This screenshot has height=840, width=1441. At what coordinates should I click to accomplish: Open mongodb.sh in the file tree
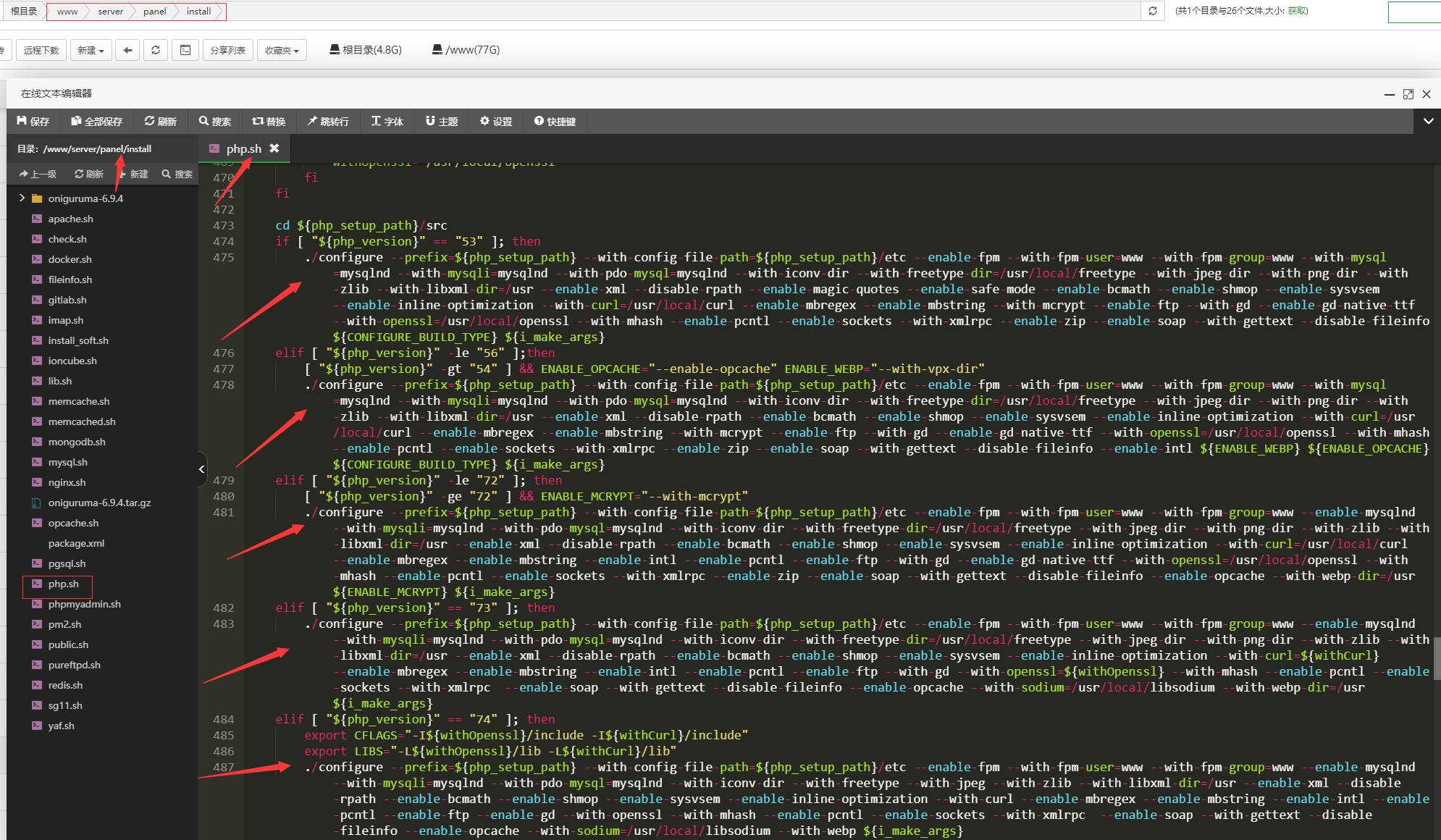[x=77, y=442]
